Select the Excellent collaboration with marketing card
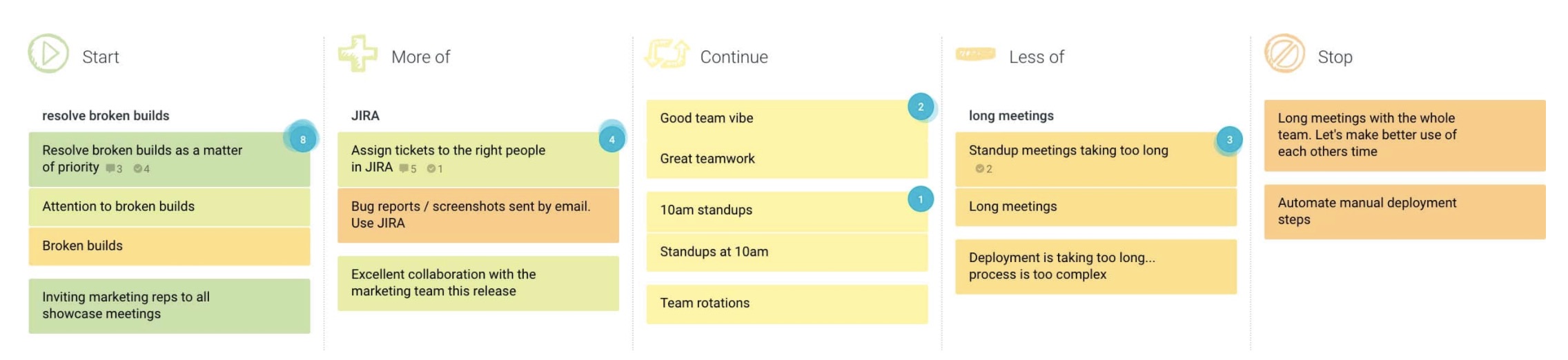Viewport: 1568px width, 360px height. point(478,283)
